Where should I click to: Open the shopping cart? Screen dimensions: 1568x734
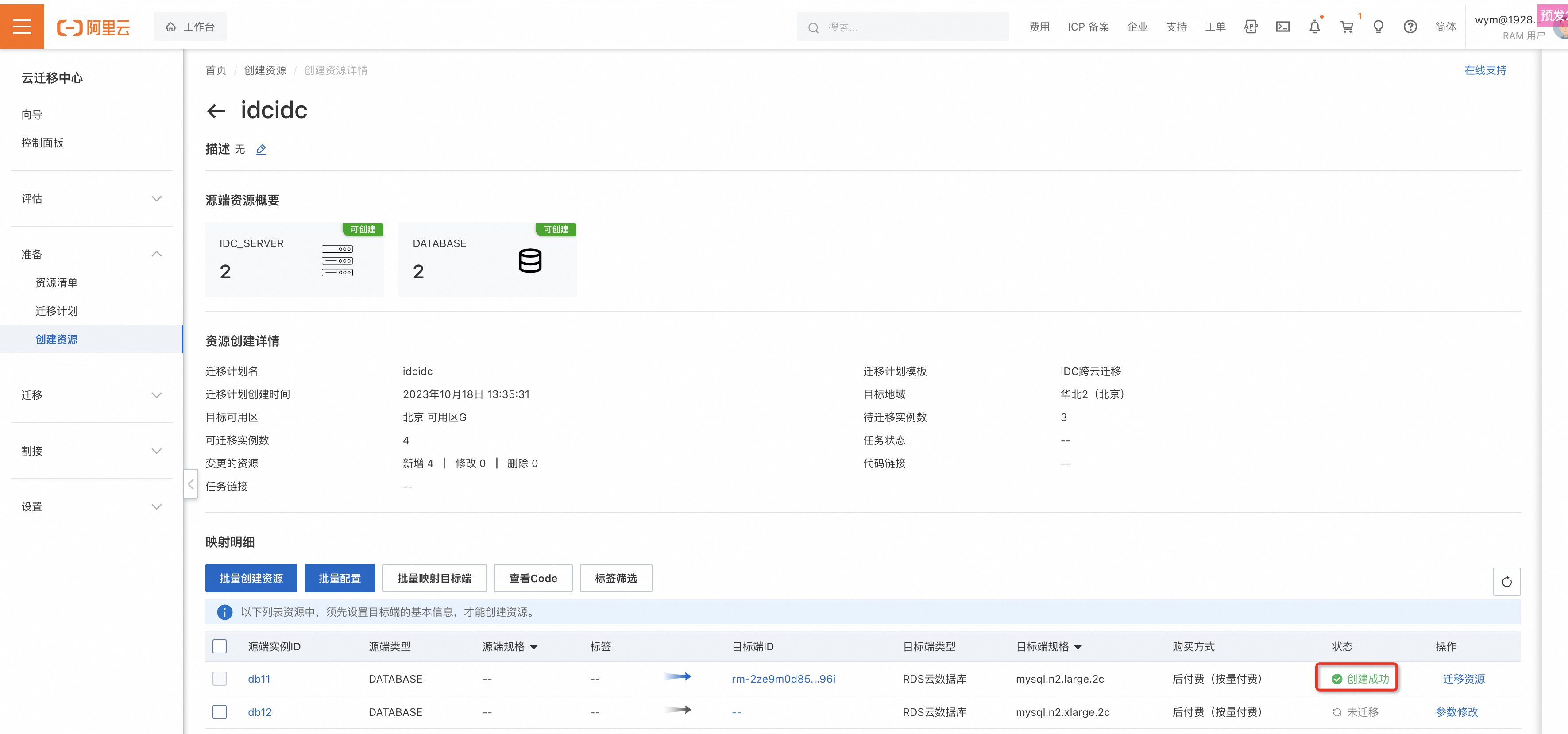click(1347, 27)
